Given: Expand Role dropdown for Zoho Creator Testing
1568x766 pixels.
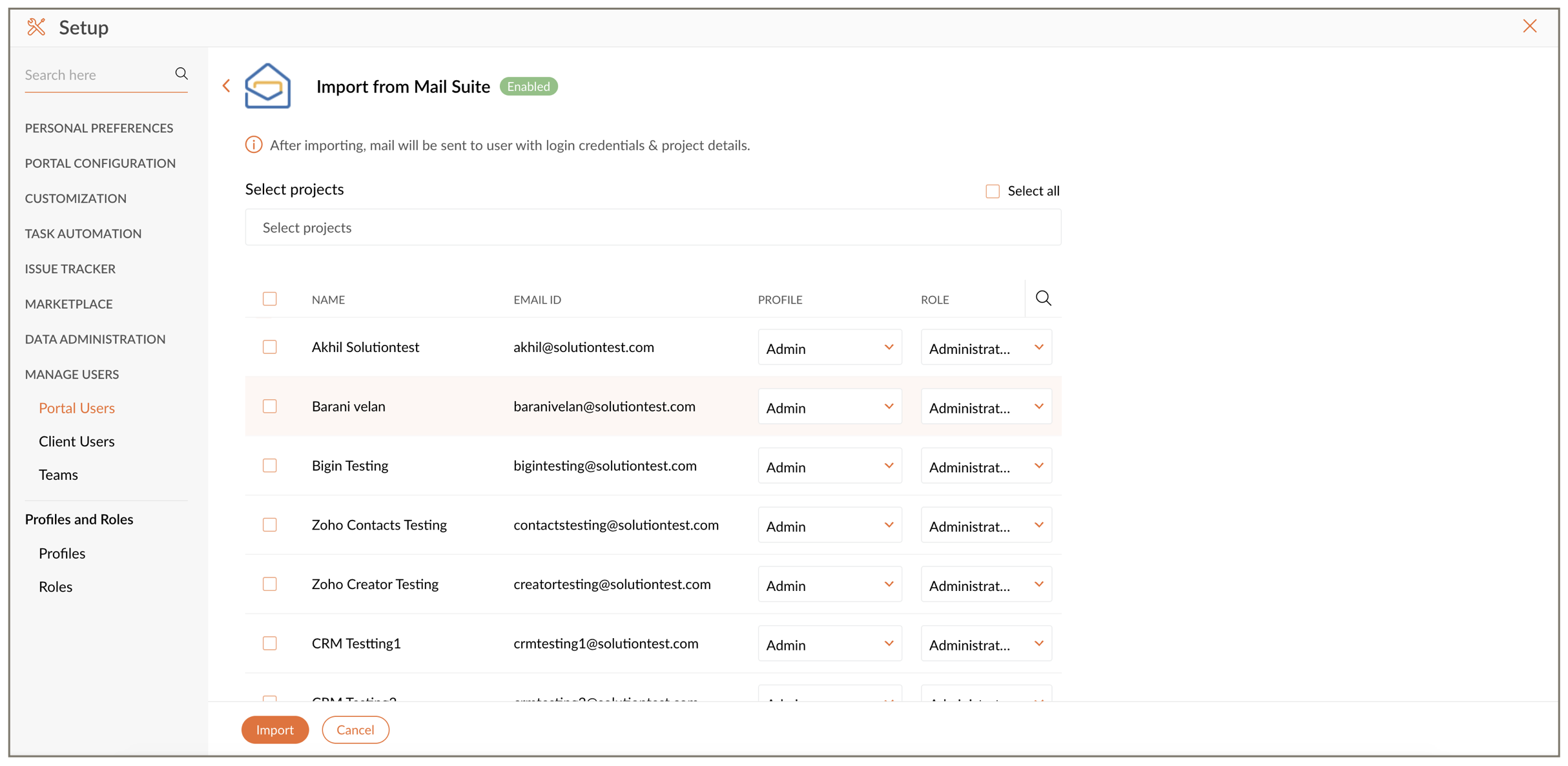Looking at the screenshot, I should 985,585.
